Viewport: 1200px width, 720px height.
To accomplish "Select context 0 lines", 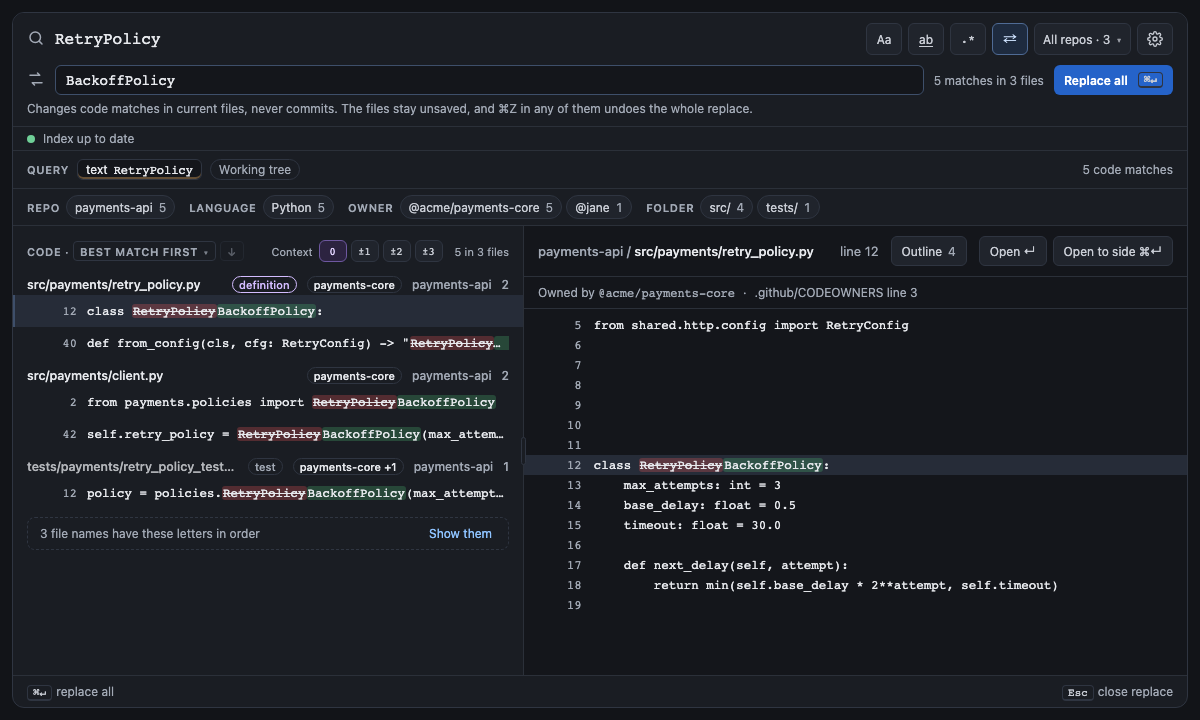I will click(x=332, y=252).
